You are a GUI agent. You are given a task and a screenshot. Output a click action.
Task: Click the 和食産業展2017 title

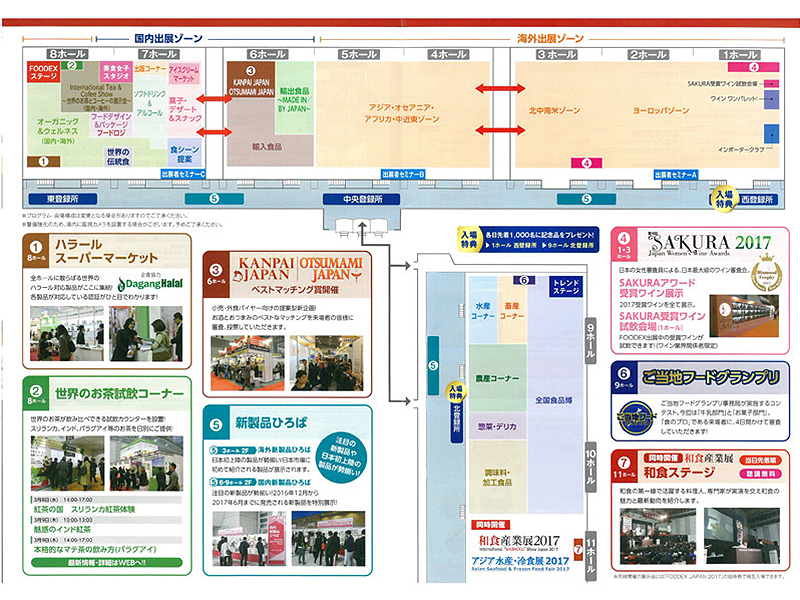click(x=519, y=541)
